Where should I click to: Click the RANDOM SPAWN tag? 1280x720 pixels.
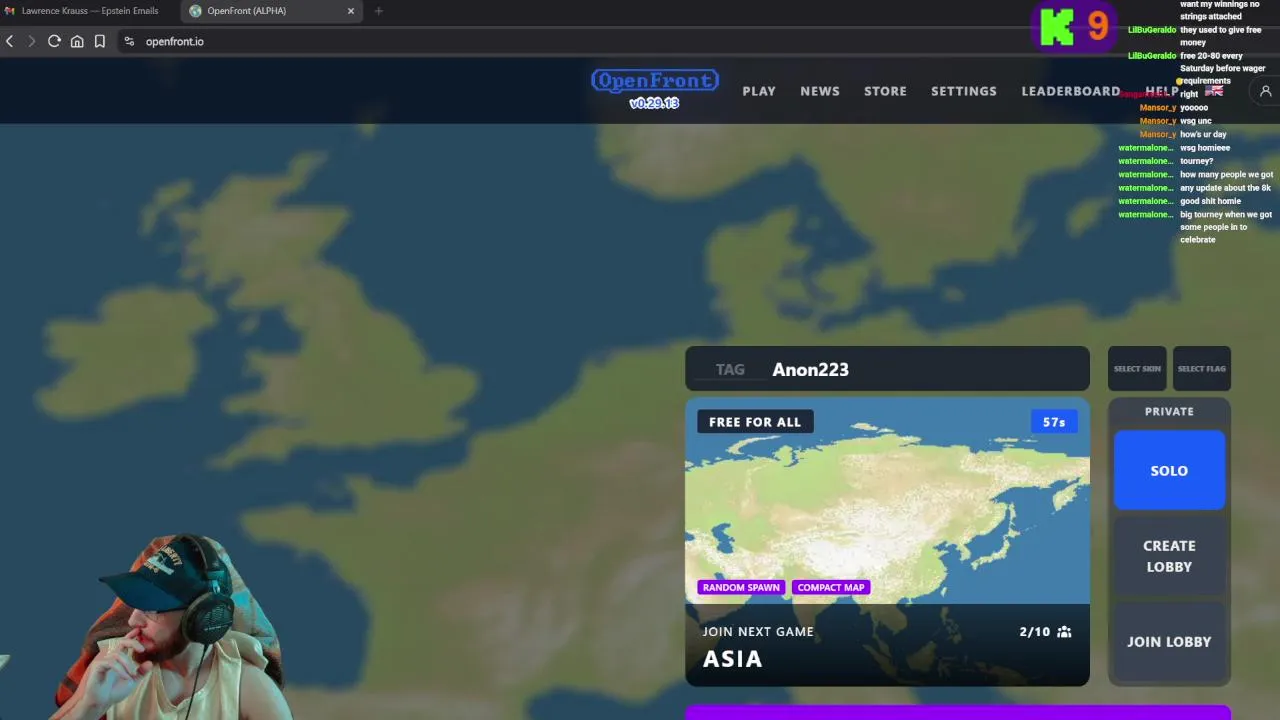741,587
